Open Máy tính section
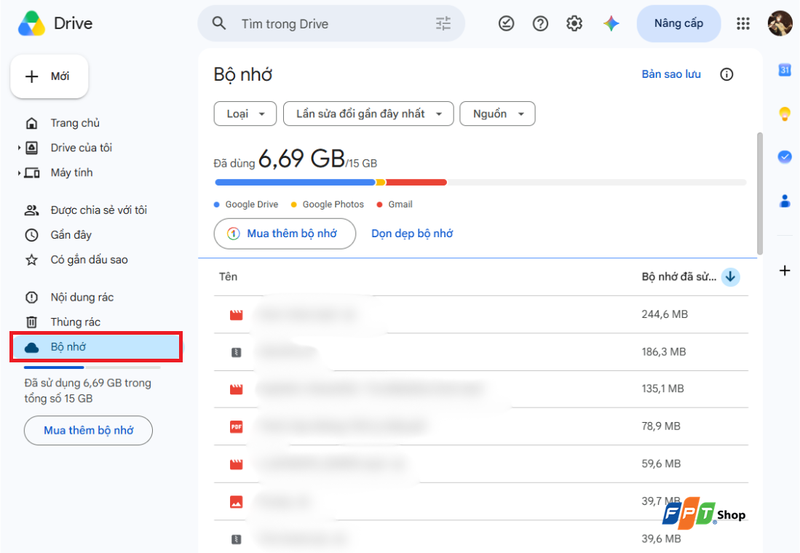 71,173
